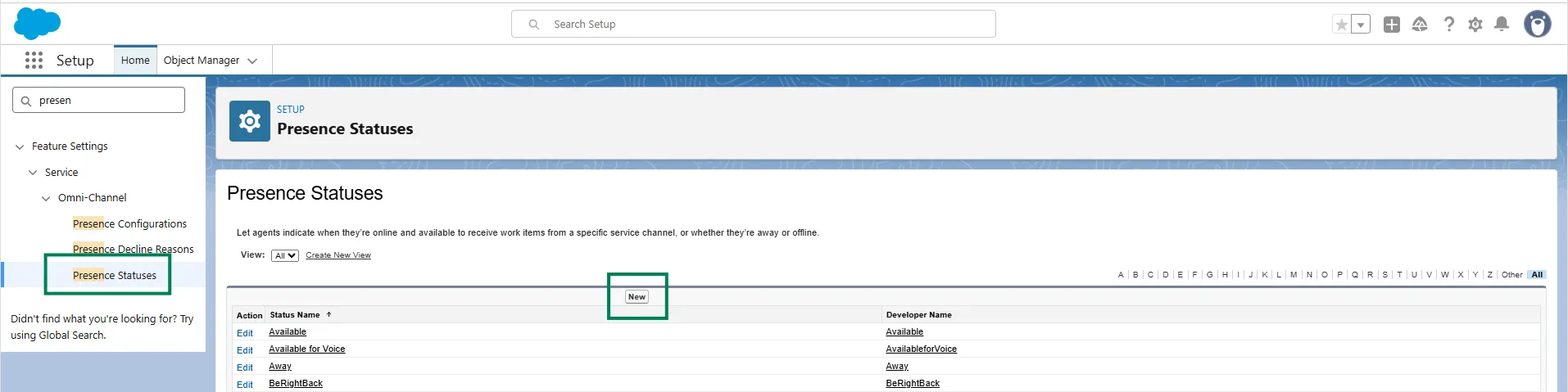Screen dimensions: 1568x392
Task: Open the Notifications bell
Action: (x=1502, y=25)
